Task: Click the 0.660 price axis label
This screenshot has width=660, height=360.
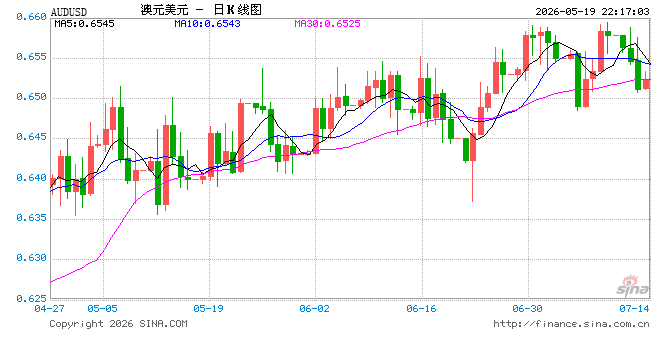Action: (x=31, y=17)
